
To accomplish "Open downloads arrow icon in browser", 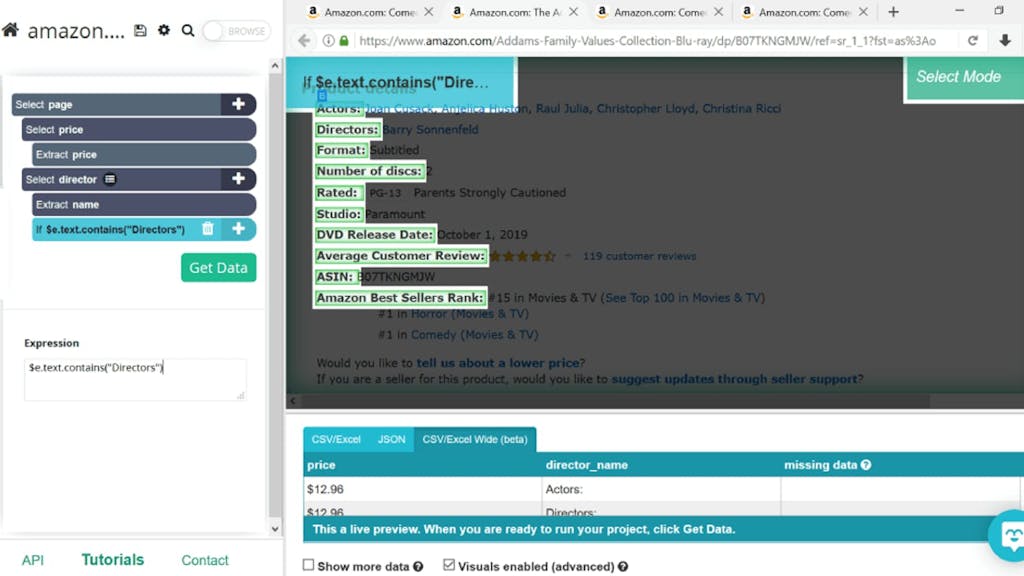I will pos(1005,40).
